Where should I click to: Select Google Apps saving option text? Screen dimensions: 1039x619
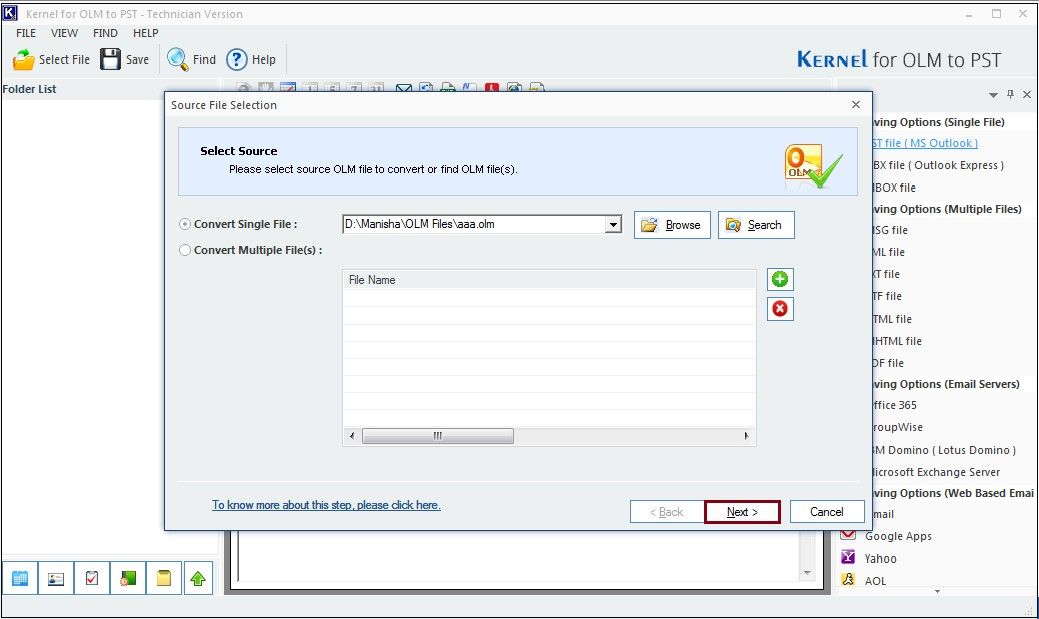coord(899,536)
